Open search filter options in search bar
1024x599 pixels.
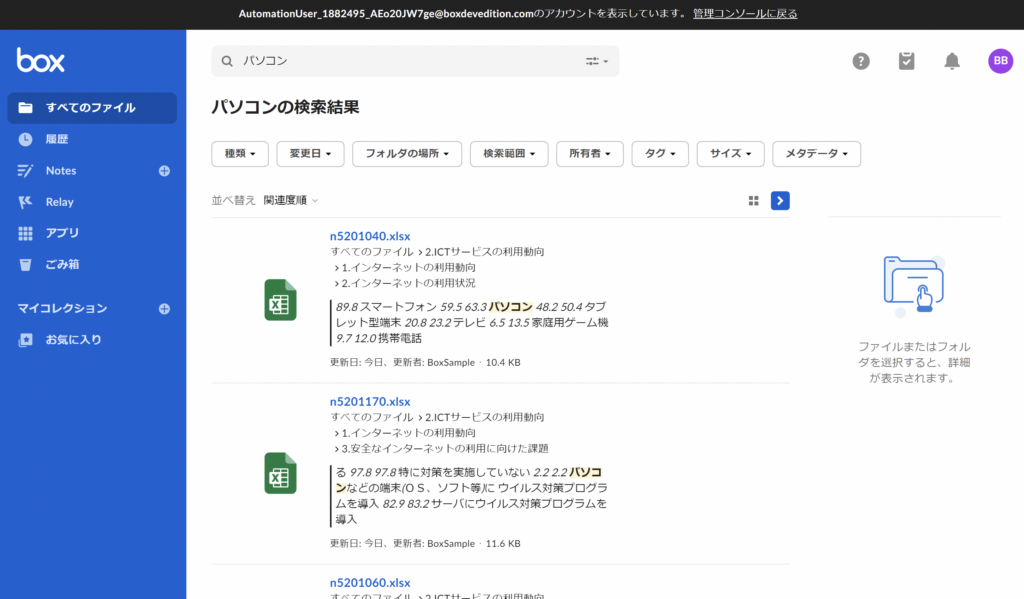coord(596,61)
